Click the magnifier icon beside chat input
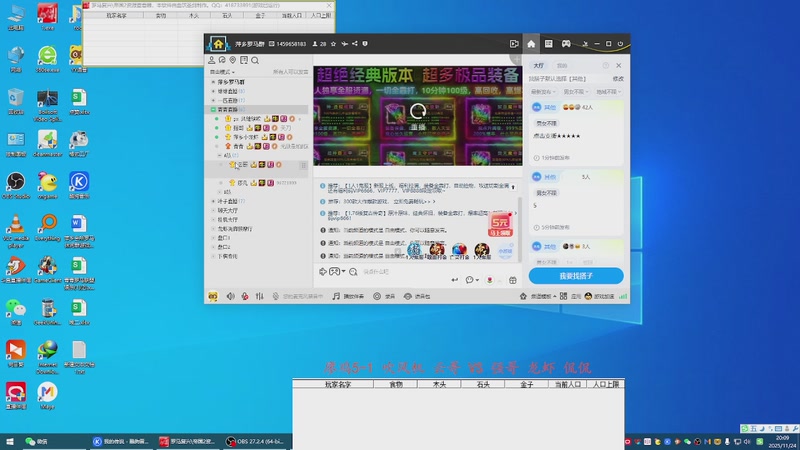Image resolution: width=800 pixels, height=450 pixels. [x=353, y=272]
